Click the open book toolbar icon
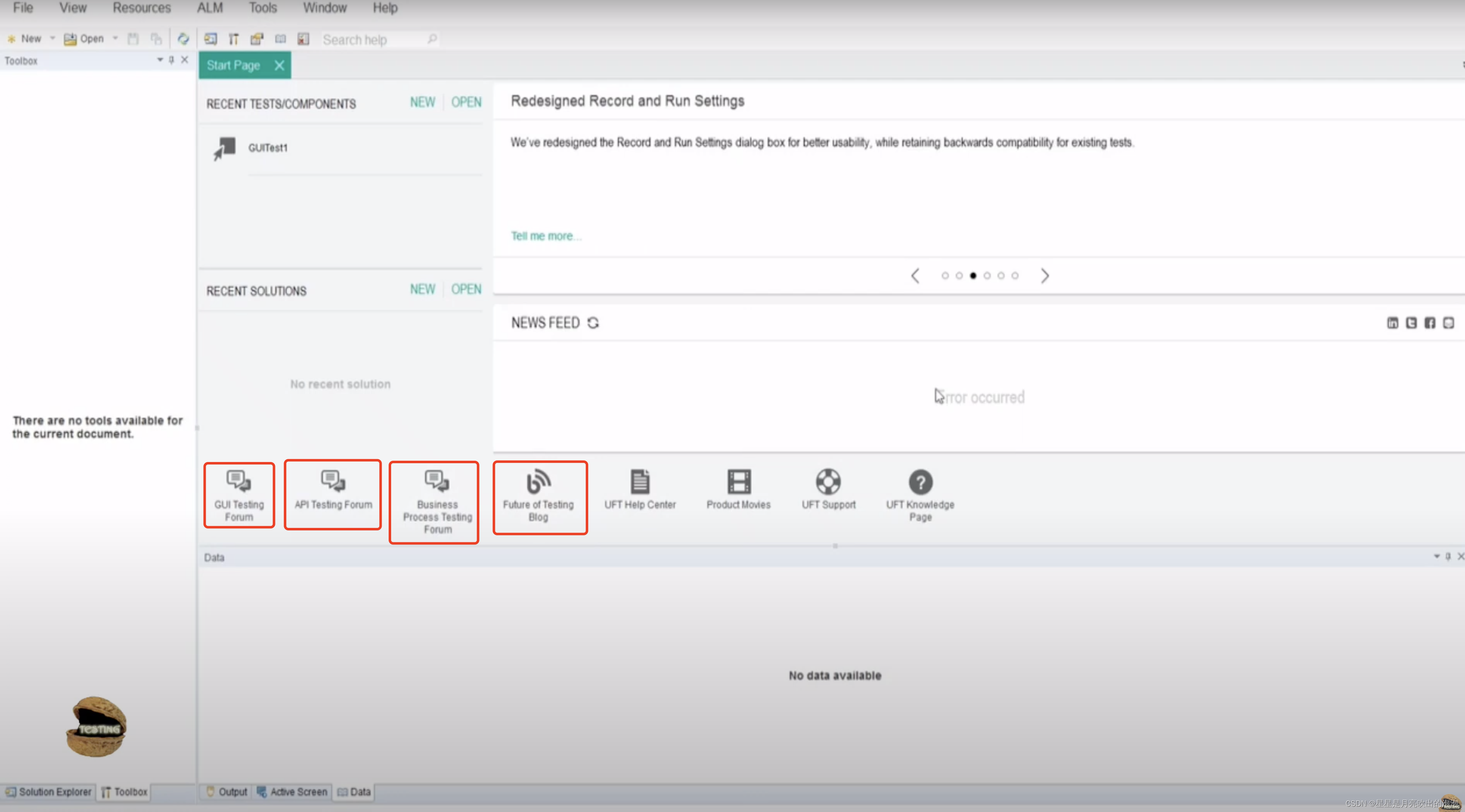Viewport: 1465px width, 812px height. pos(280,39)
